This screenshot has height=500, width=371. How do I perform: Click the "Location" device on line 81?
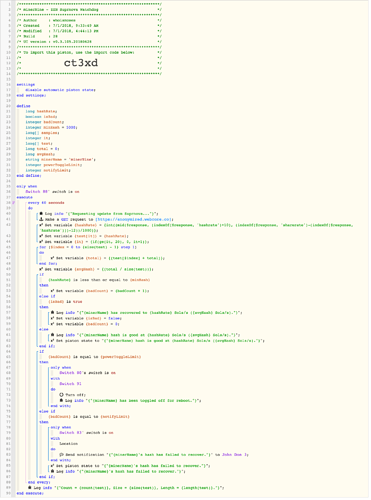69,444
